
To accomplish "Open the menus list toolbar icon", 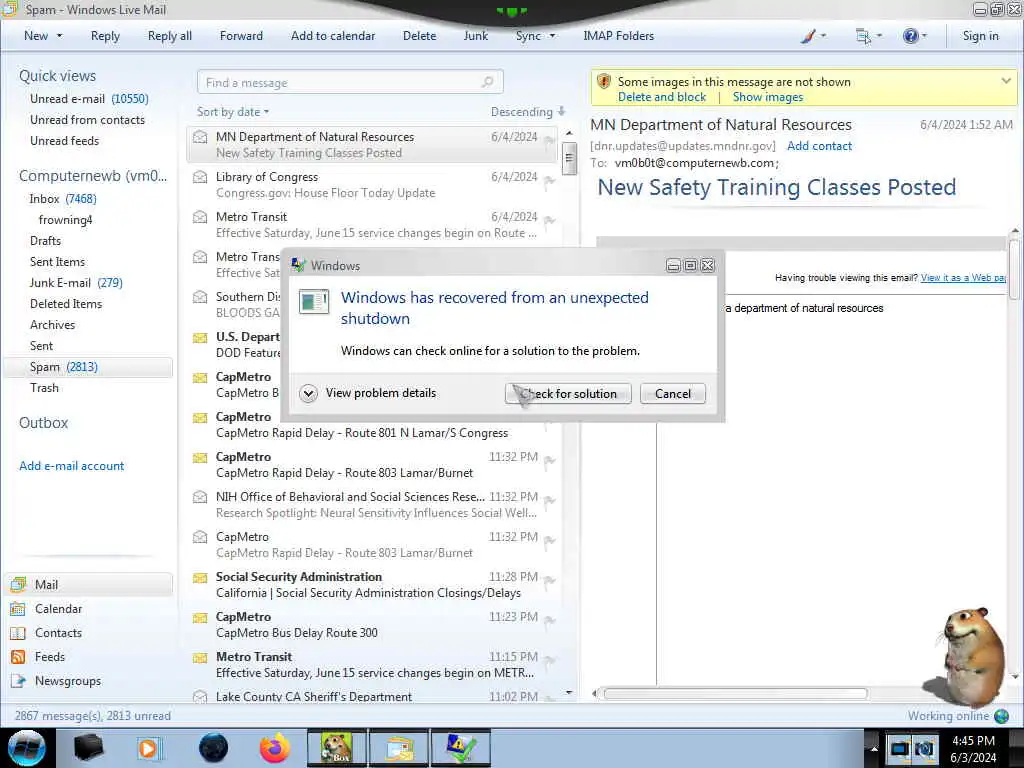I will [x=863, y=36].
